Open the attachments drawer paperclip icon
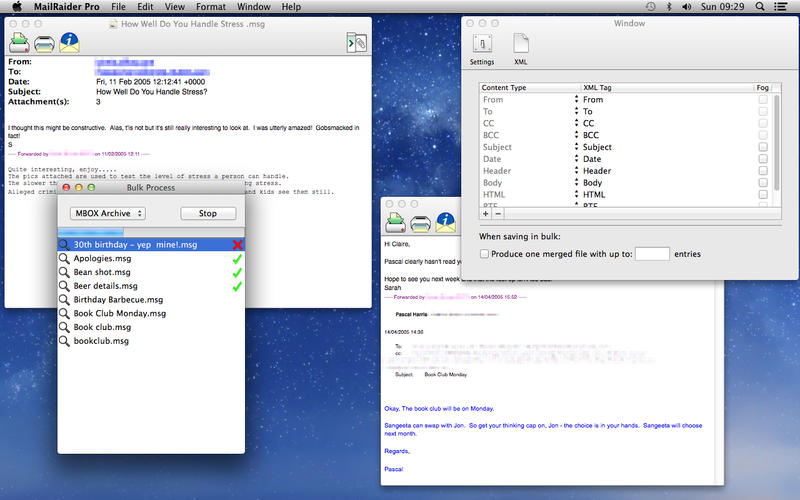Image resolution: width=800 pixels, height=500 pixels. 356,42
